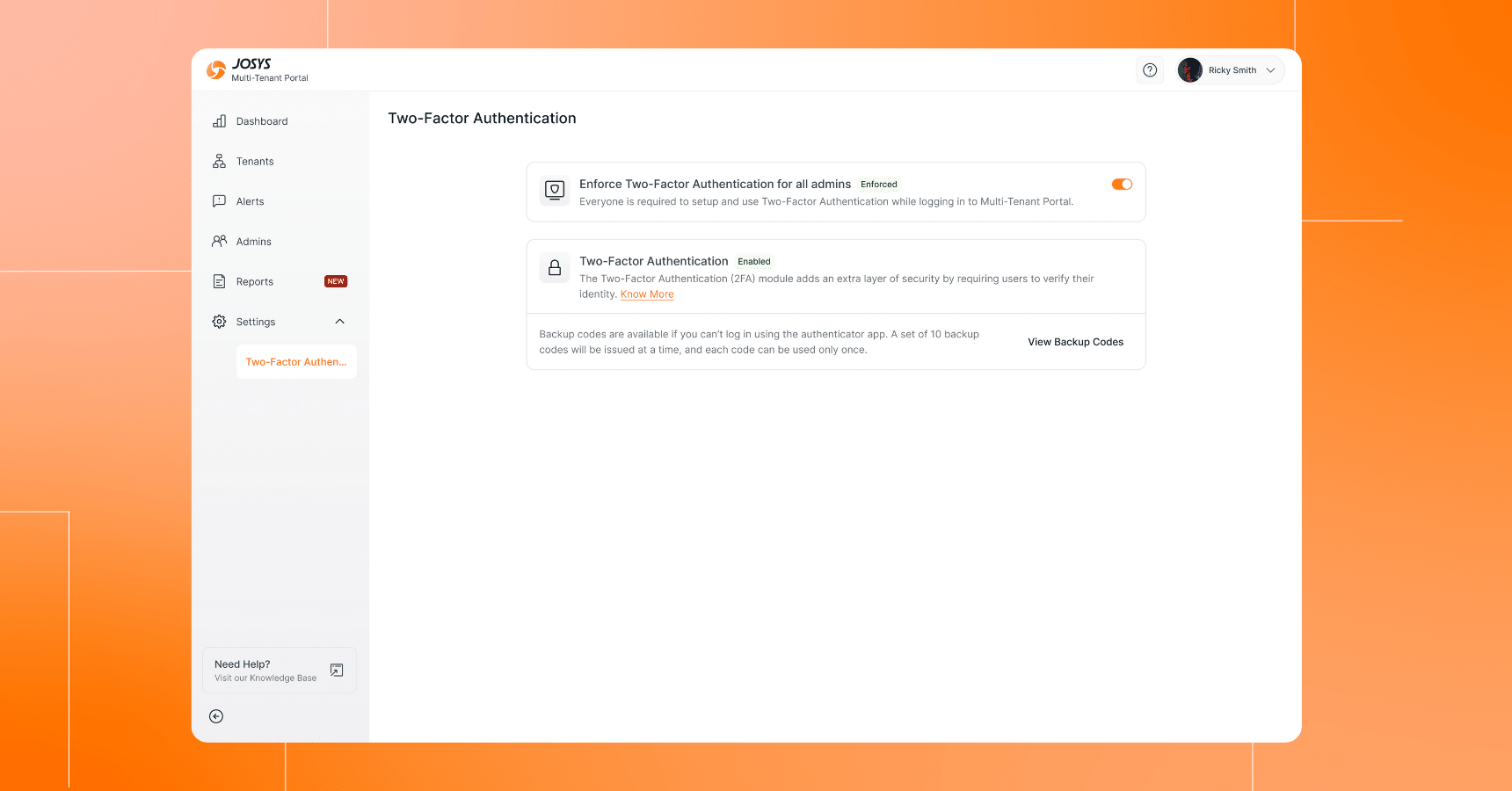The width and height of the screenshot is (1512, 791).
Task: Click Ricky Smith's profile avatar
Action: coord(1190,70)
